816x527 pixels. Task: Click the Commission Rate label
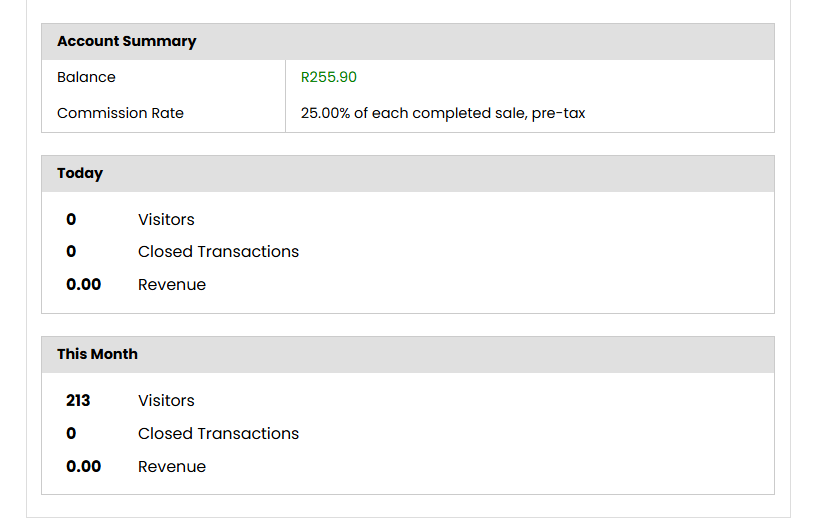tap(120, 114)
